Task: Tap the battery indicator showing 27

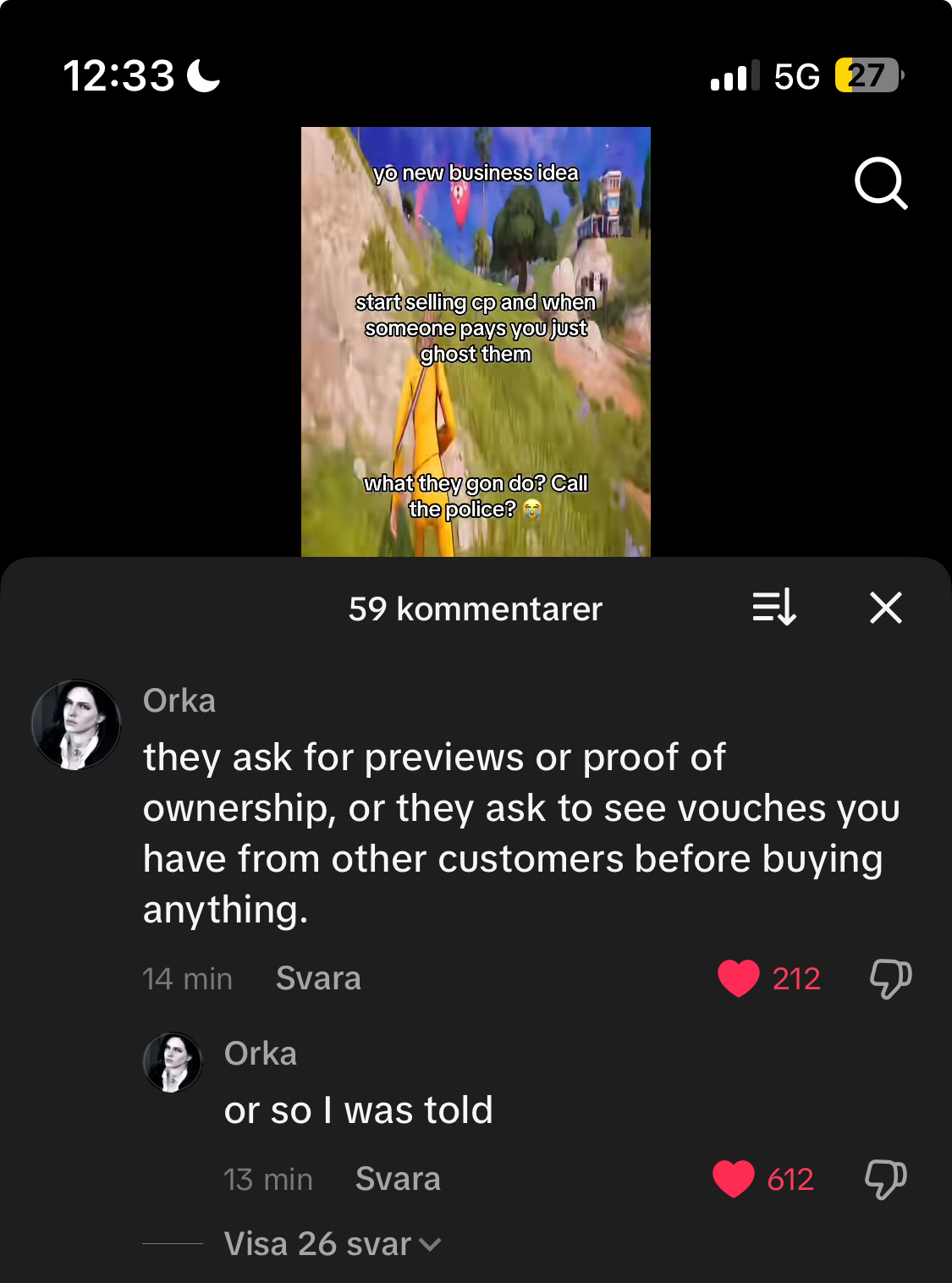Action: click(869, 75)
